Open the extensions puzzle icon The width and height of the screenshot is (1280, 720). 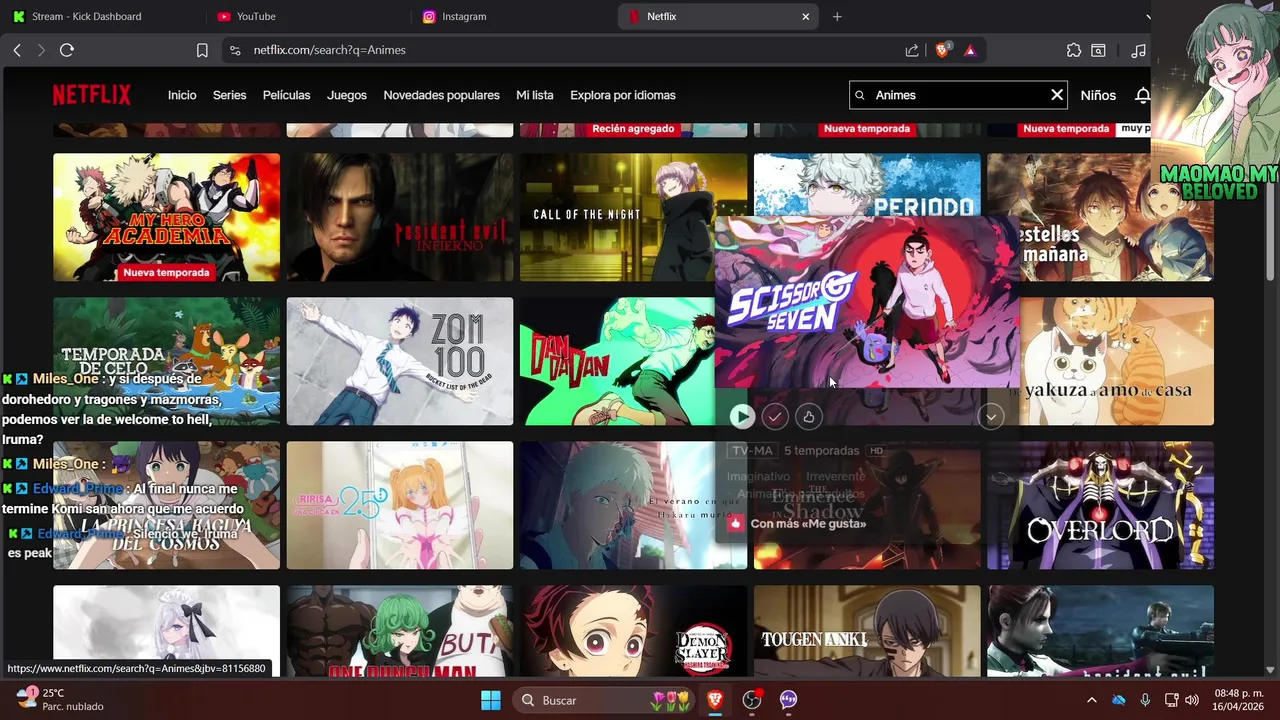[x=1074, y=50]
